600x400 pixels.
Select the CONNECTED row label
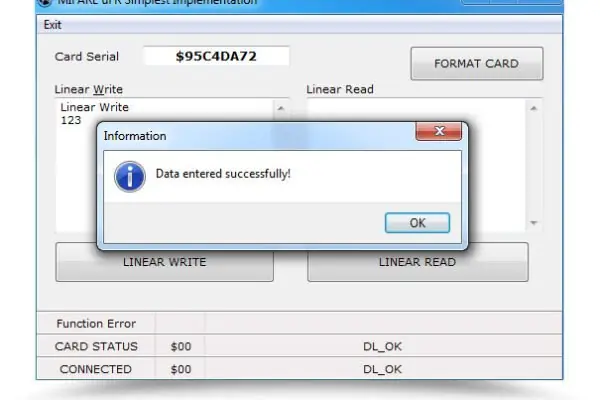tap(96, 369)
